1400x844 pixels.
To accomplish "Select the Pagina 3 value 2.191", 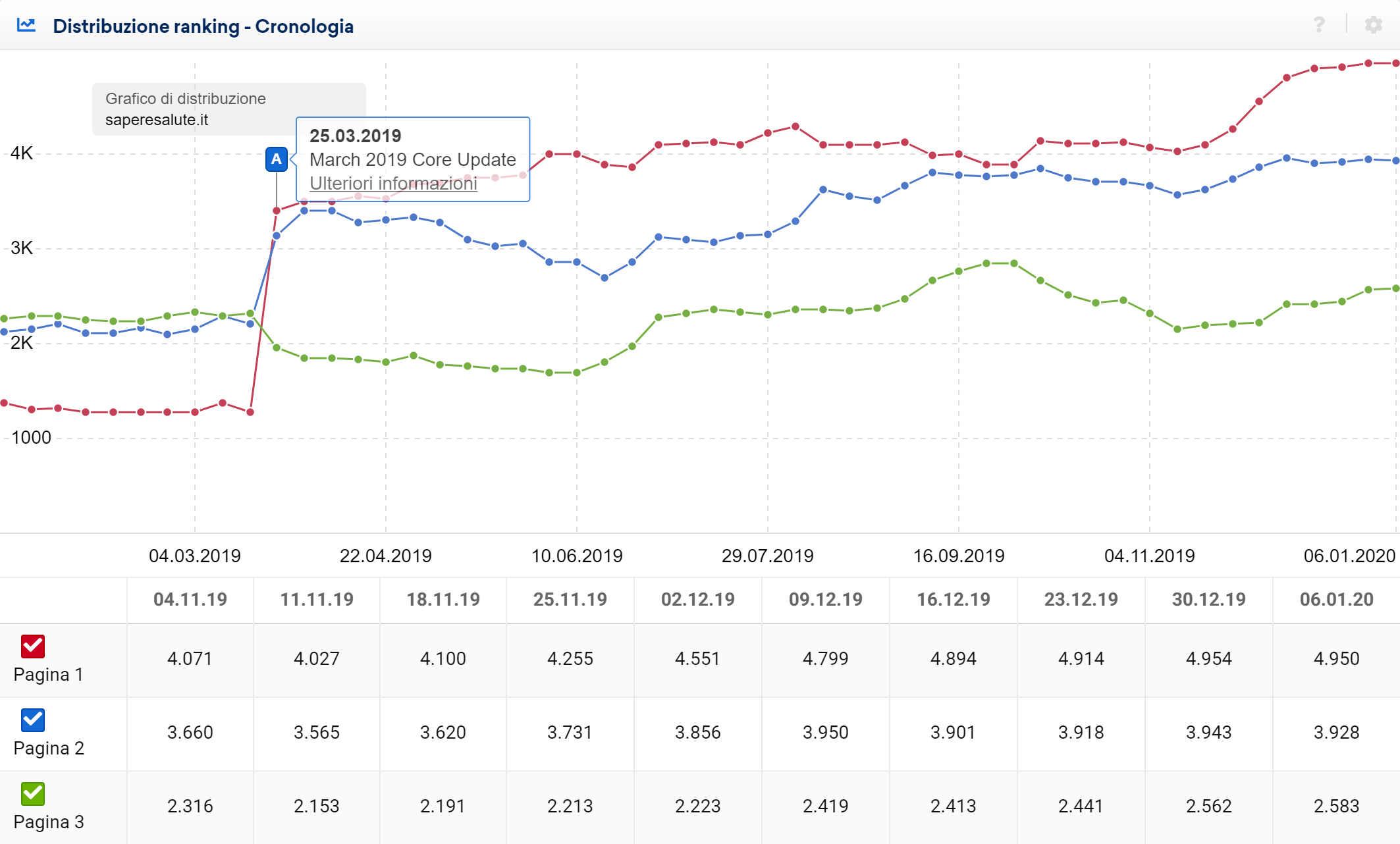I will [443, 806].
